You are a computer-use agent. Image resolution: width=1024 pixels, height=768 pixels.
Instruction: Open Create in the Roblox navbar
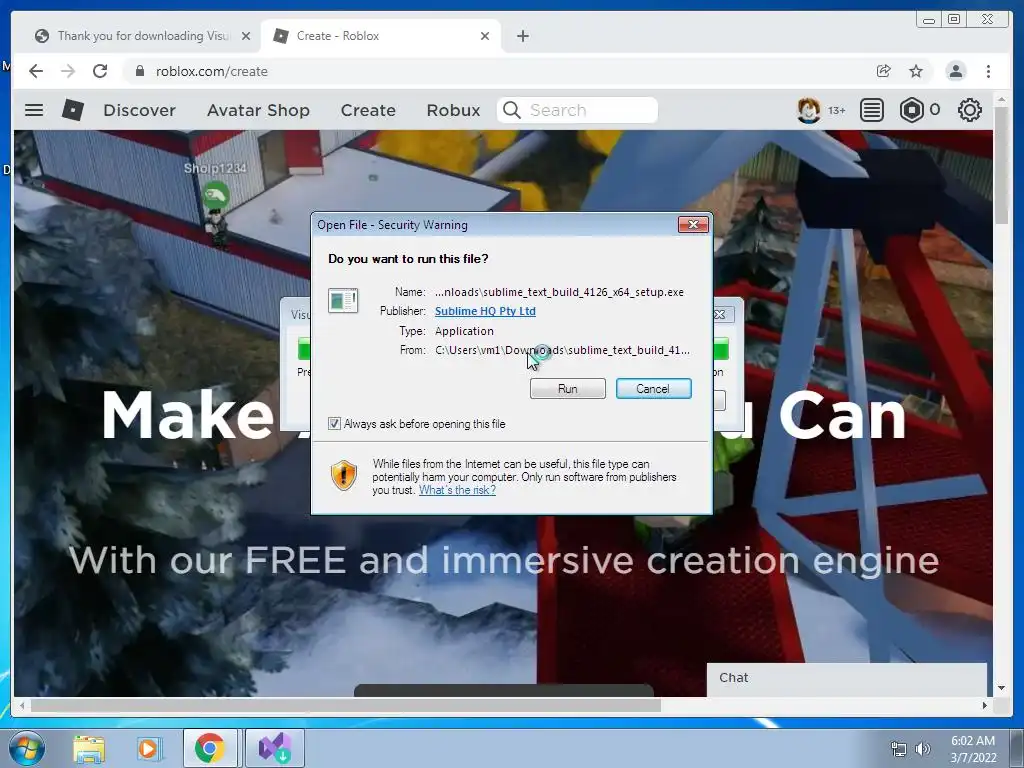[368, 110]
